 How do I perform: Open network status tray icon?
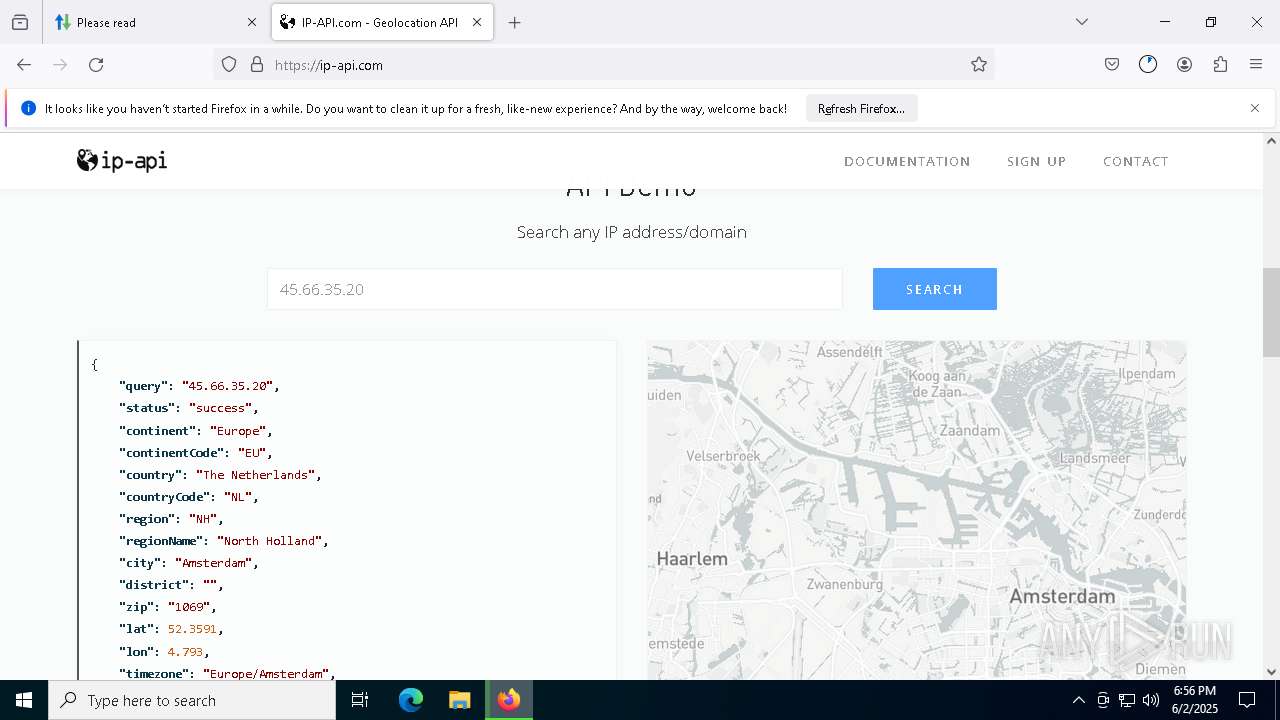(1127, 700)
